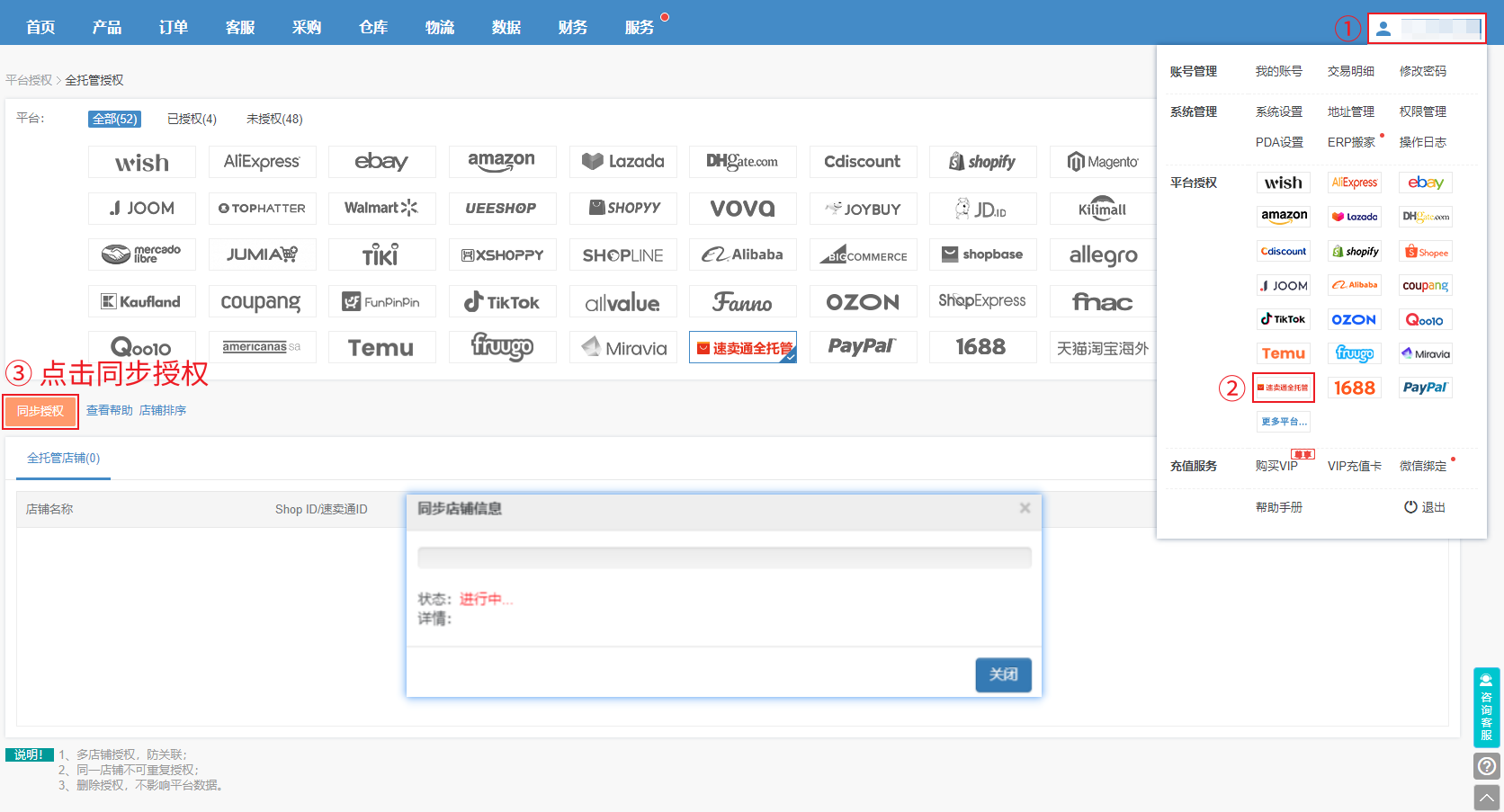1504x812 pixels.
Task: Choose the OZON platform tile in grid
Action: [x=863, y=301]
